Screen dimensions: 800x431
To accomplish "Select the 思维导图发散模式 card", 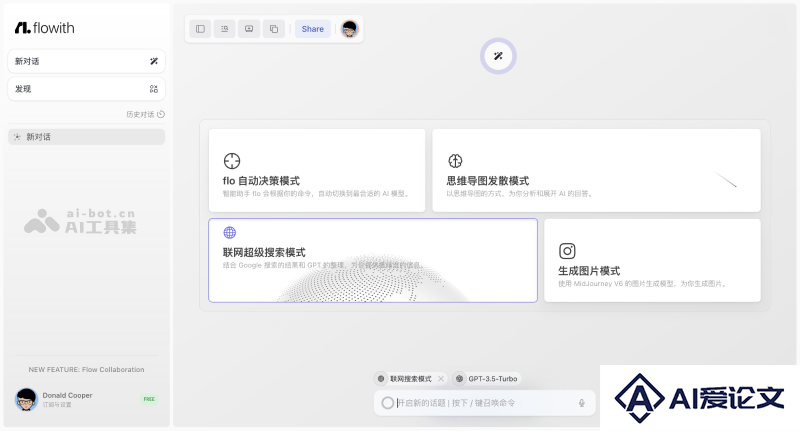I will (596, 170).
